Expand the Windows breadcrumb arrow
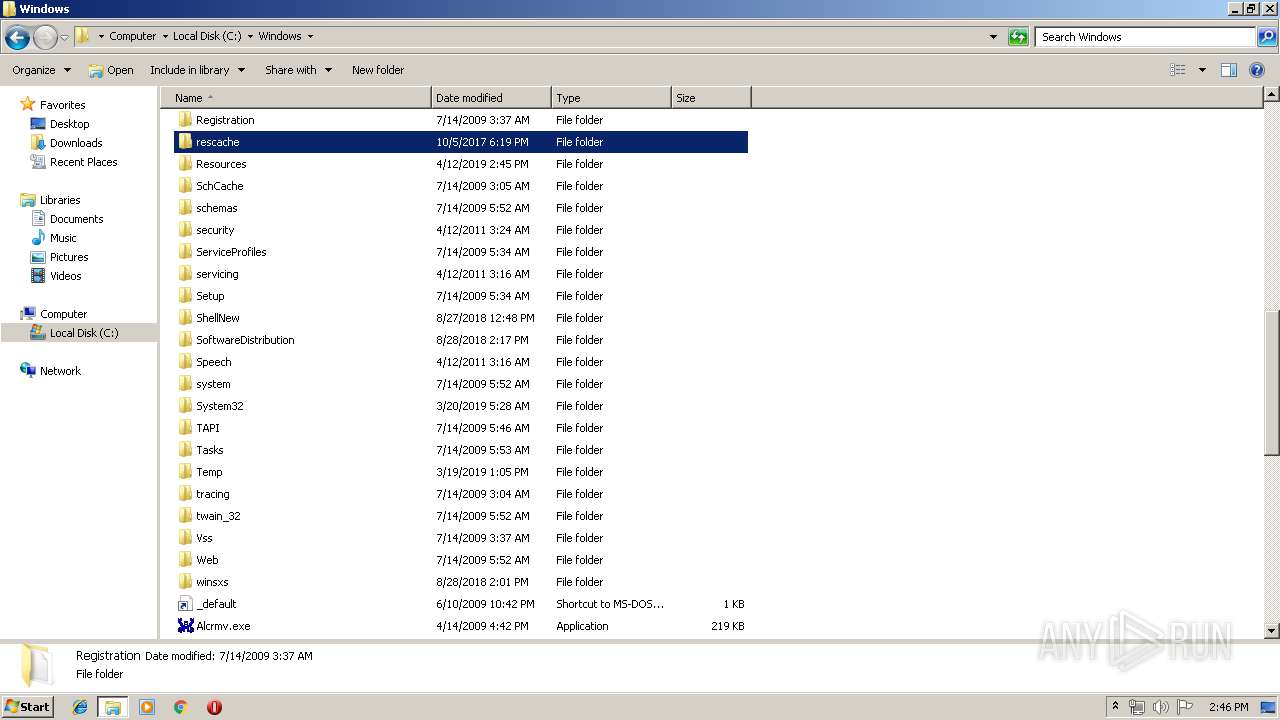The height and width of the screenshot is (720, 1280). (310, 36)
